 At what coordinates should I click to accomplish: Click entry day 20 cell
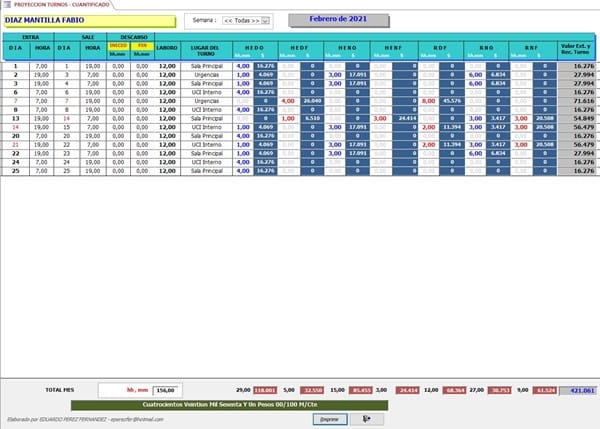click(x=16, y=136)
